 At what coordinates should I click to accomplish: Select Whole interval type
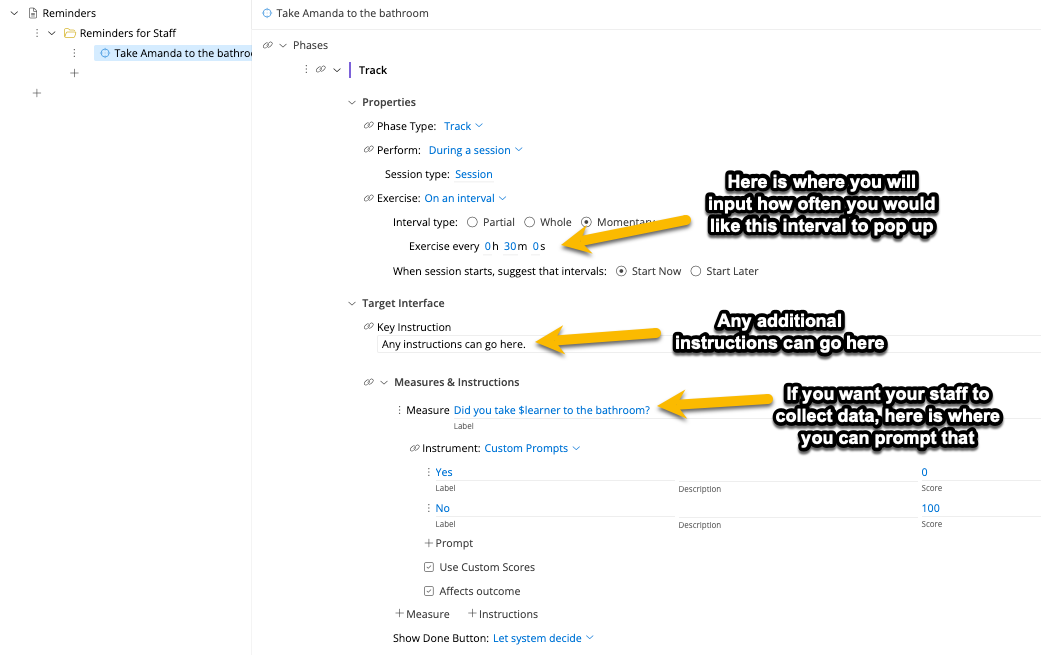529,222
